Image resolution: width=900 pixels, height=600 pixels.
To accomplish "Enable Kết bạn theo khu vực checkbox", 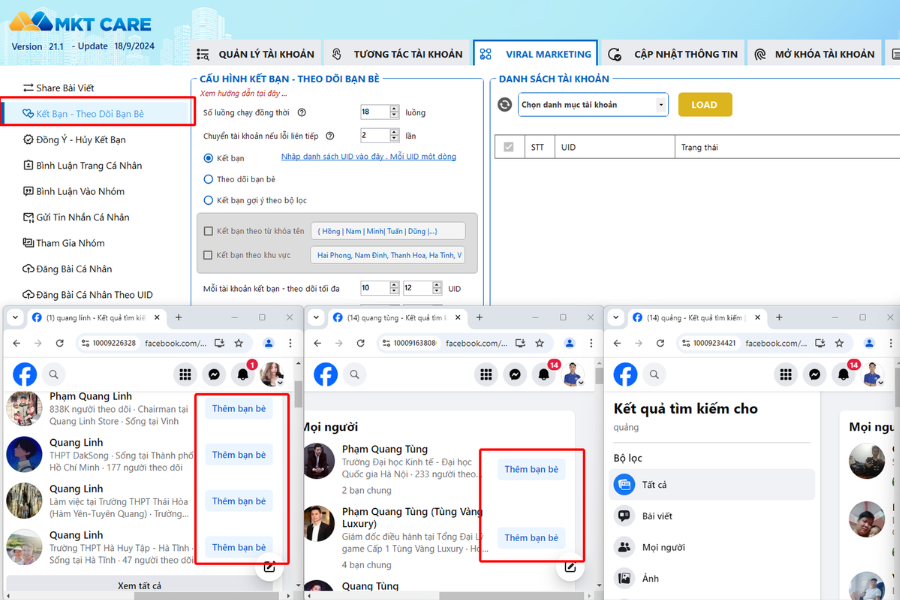I will [208, 255].
